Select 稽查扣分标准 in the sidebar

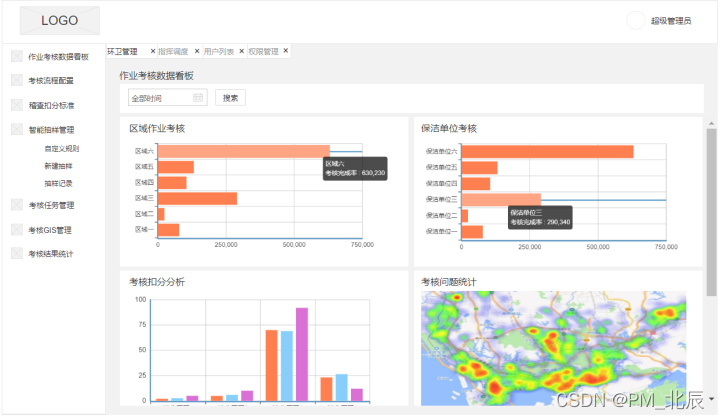tap(51, 105)
